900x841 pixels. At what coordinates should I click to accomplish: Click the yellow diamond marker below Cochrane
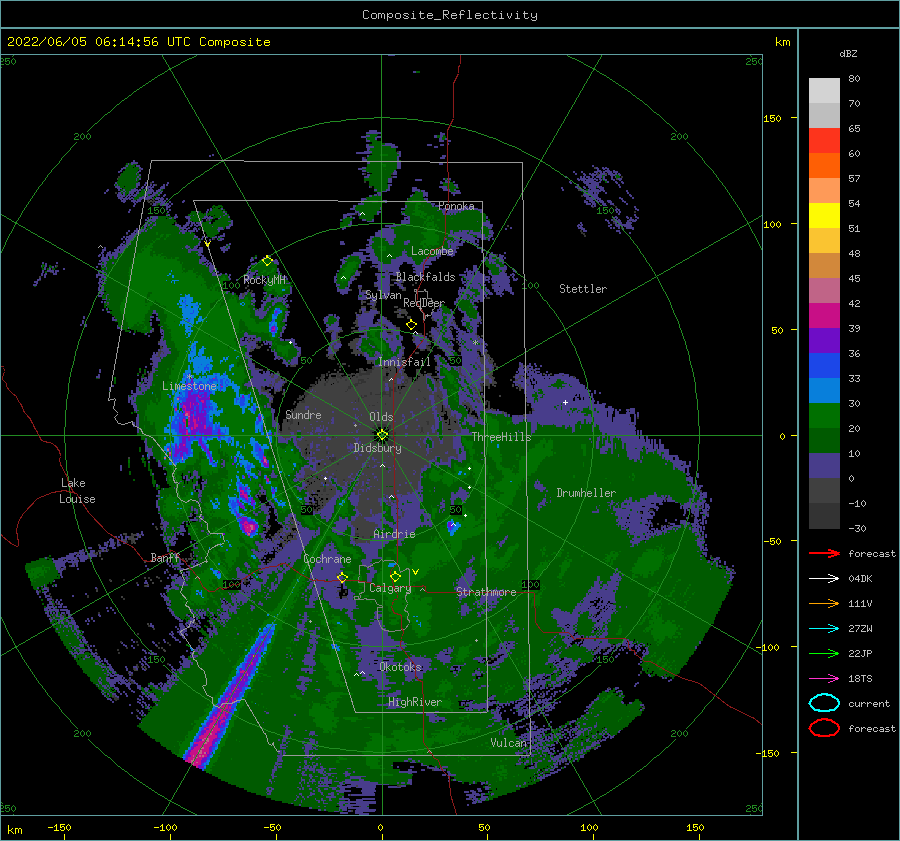(342, 577)
